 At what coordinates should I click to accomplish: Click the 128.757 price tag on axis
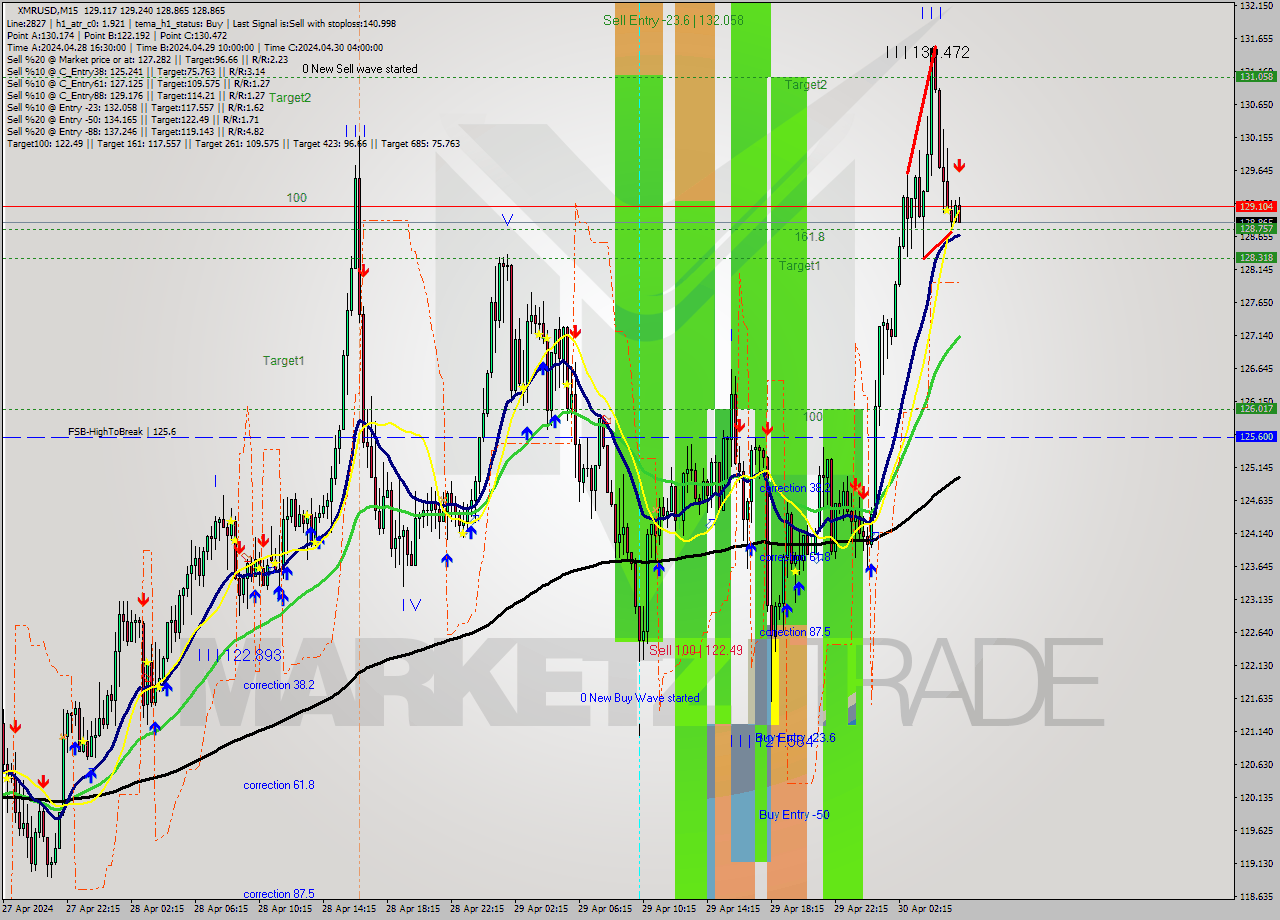[1256, 229]
